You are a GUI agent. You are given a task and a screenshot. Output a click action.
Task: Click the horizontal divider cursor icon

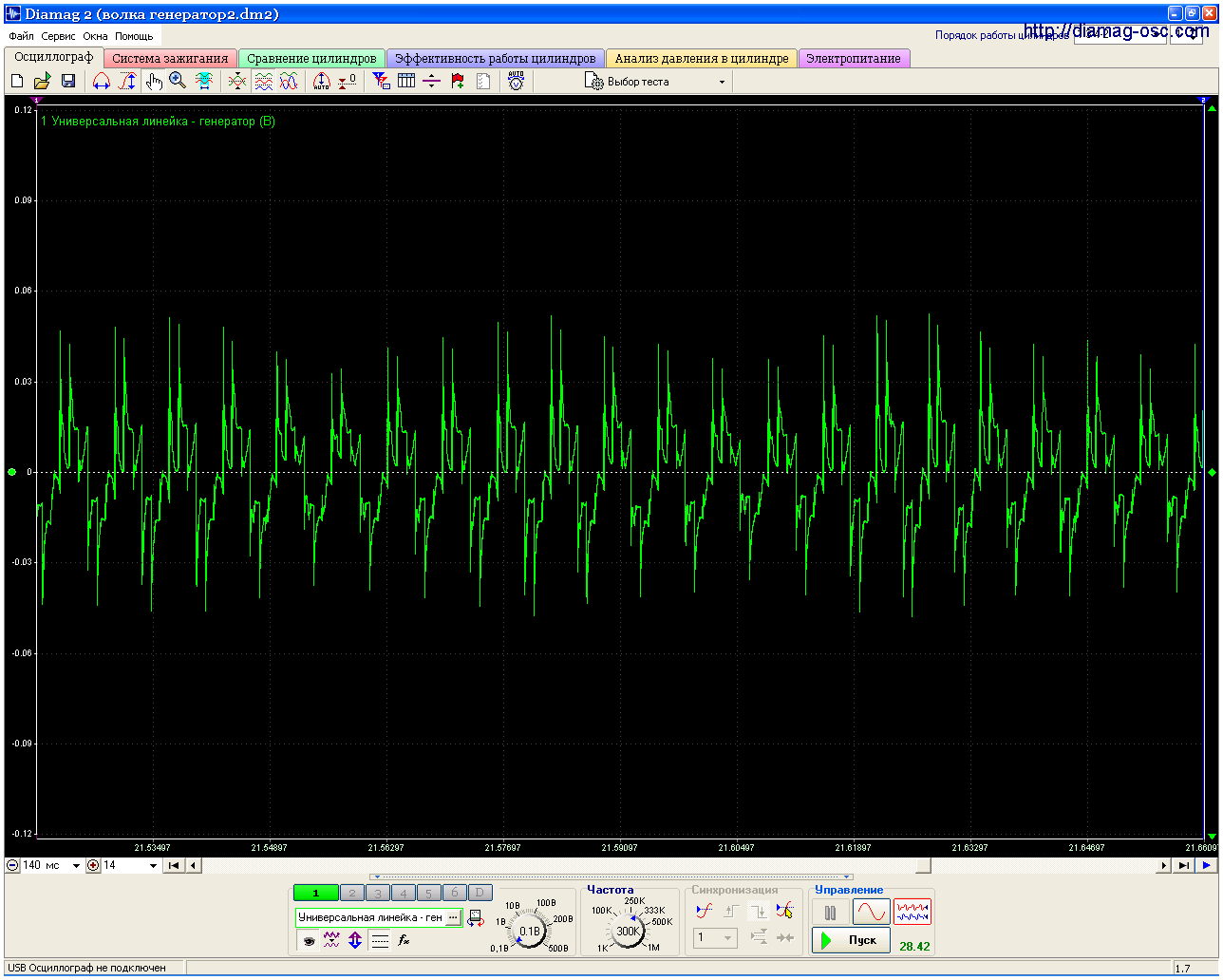(432, 82)
